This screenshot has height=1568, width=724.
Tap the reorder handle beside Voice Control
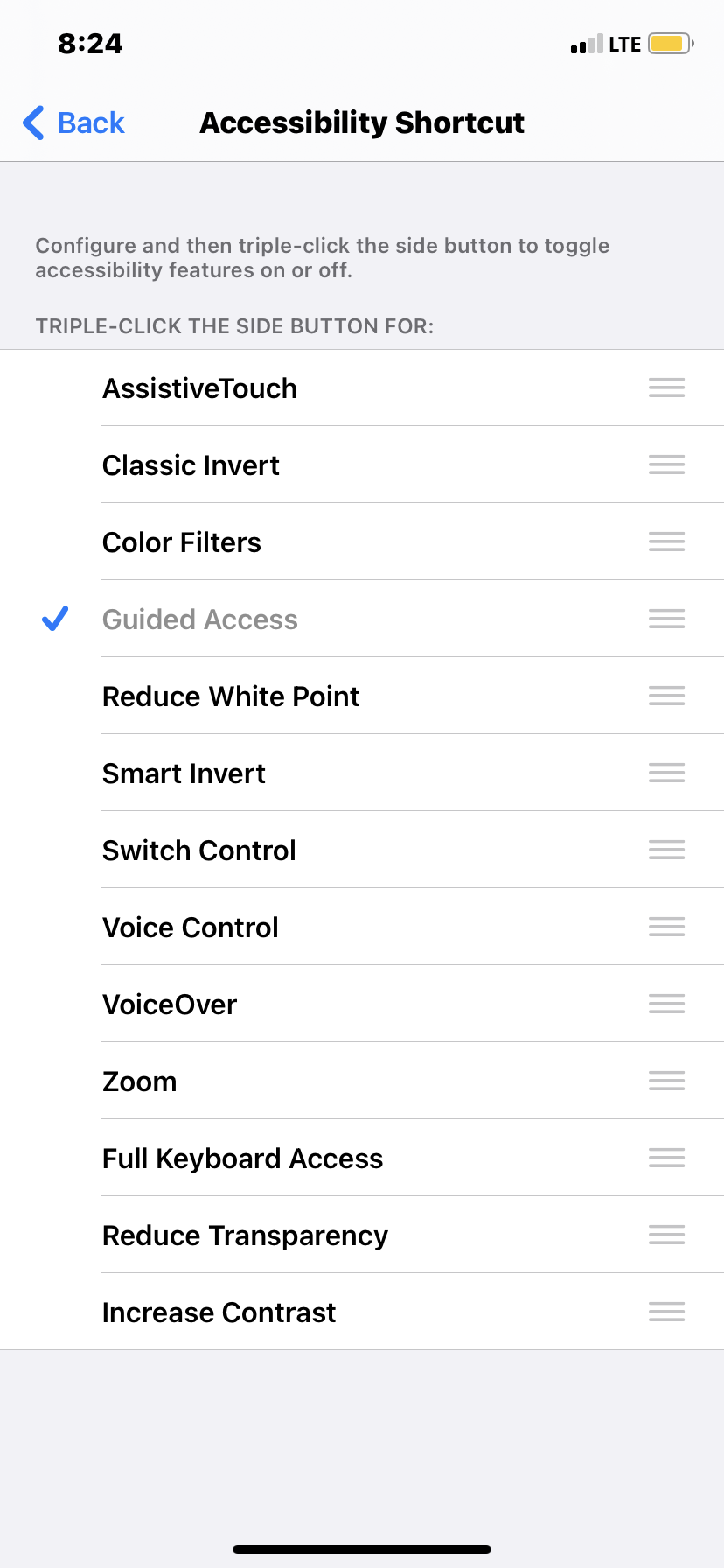666,927
